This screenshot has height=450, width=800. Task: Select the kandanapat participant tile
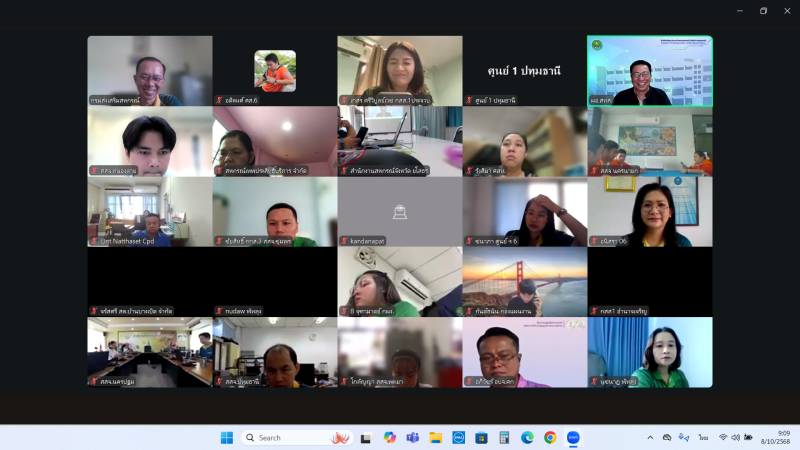click(x=399, y=211)
